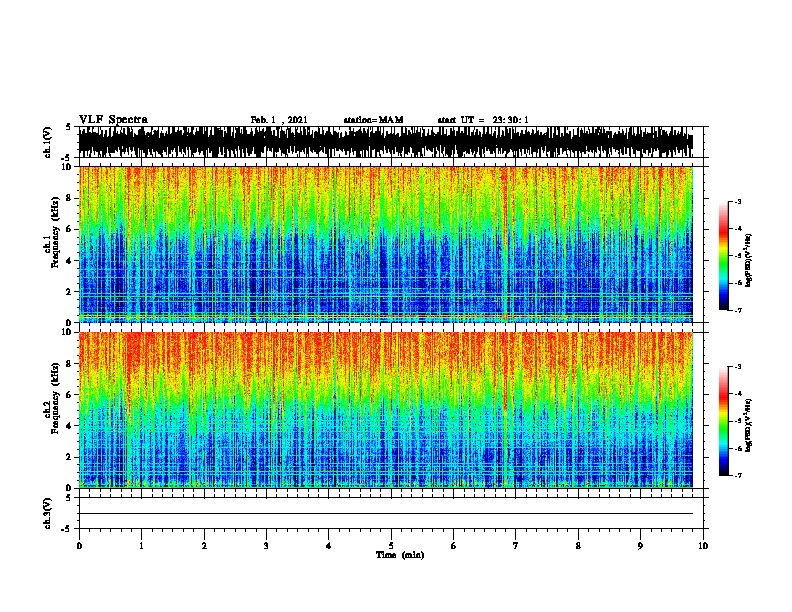Screen dimensions: 792x612
Task: Click inside the ch.1 spectrogram panel
Action: [385, 244]
